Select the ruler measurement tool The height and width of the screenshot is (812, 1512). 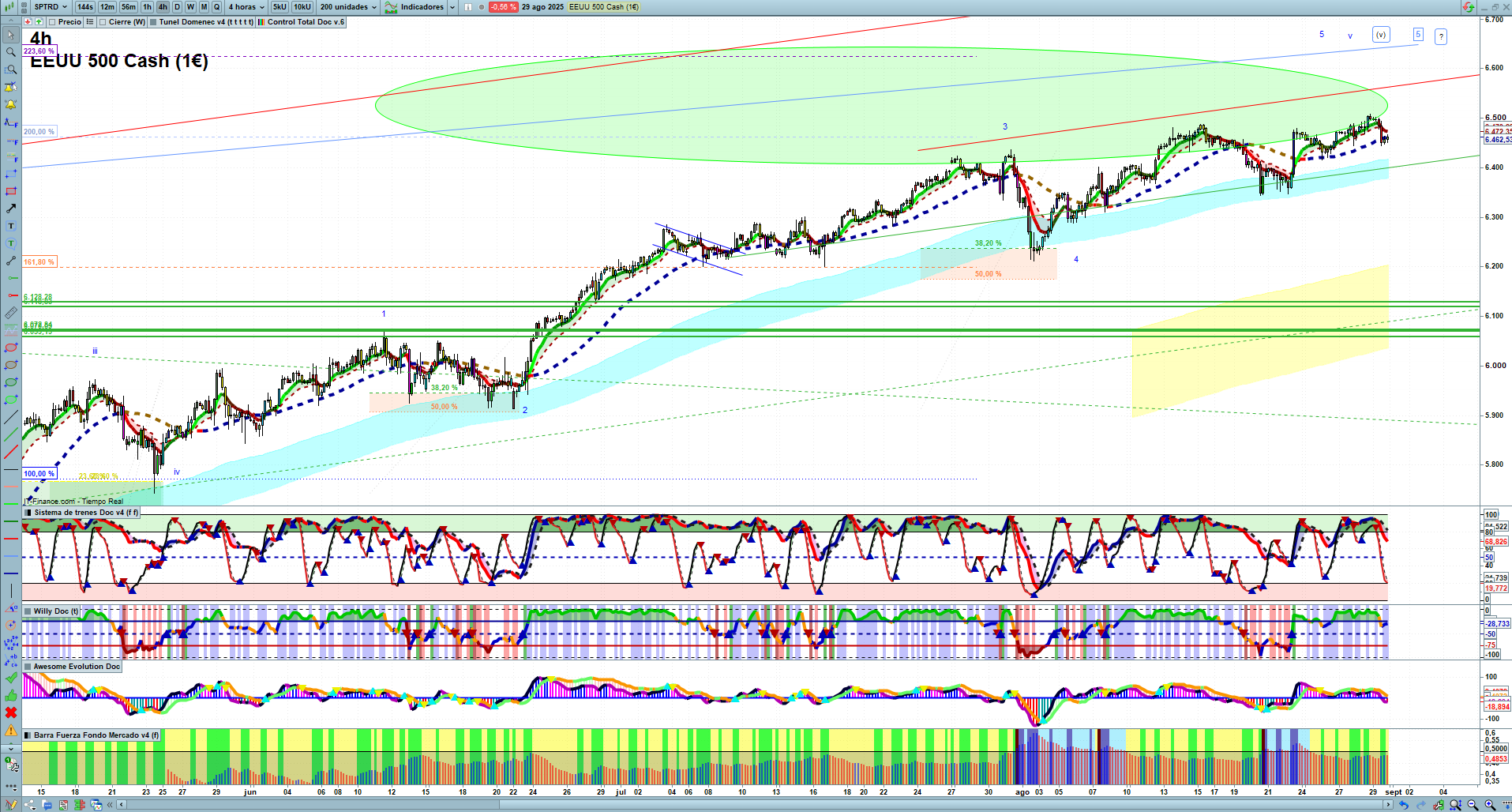[x=11, y=313]
